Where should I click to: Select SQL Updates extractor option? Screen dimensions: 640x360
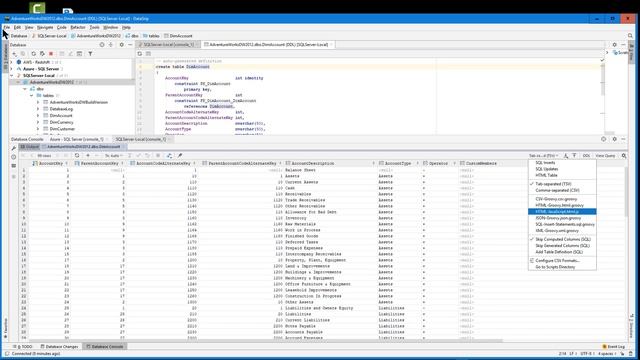[x=562, y=169]
